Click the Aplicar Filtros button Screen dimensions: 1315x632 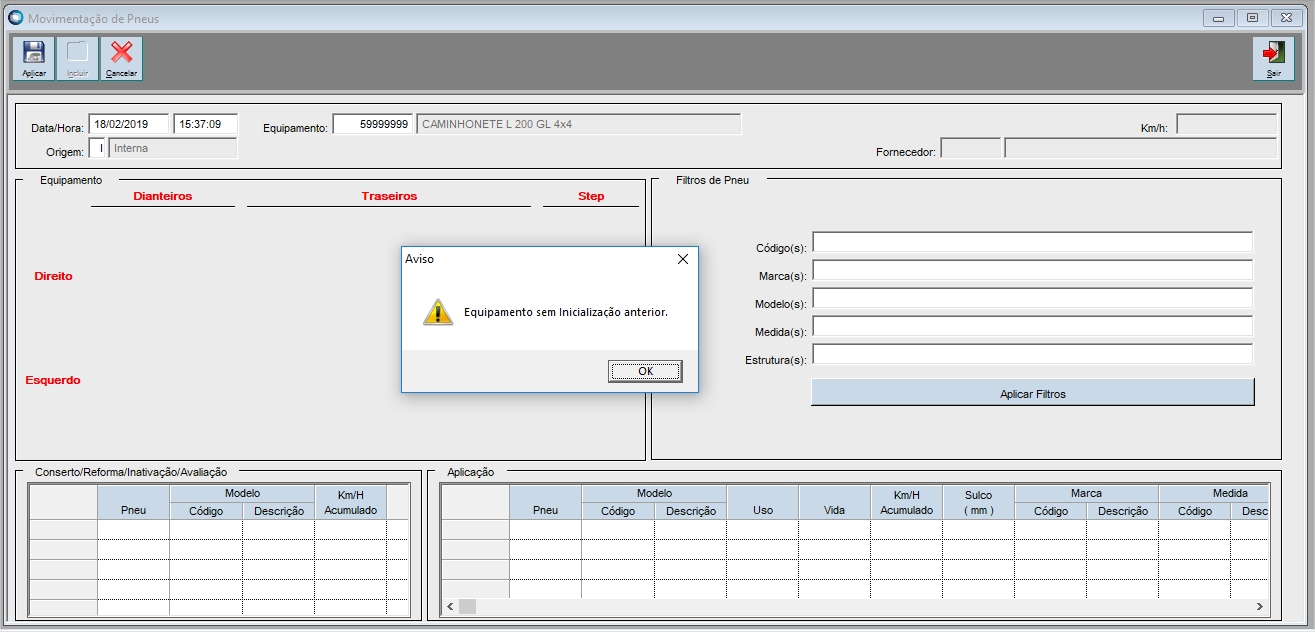point(1033,393)
